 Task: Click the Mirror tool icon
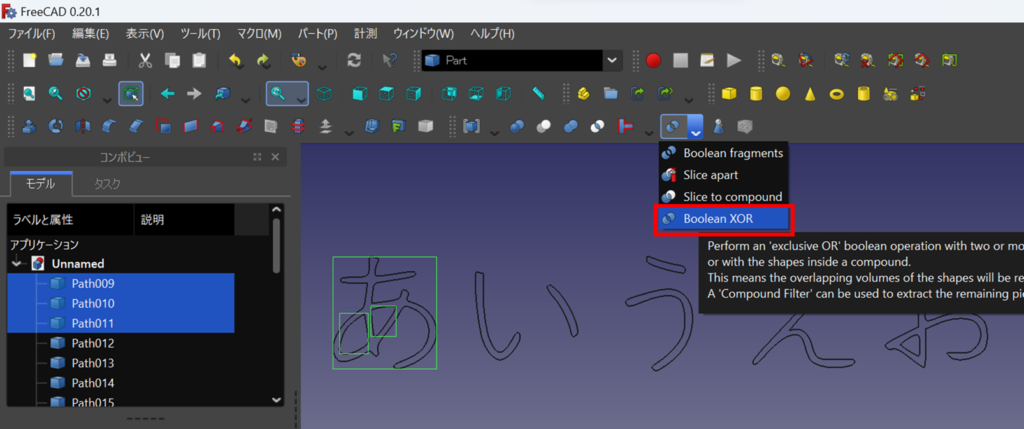pos(83,126)
